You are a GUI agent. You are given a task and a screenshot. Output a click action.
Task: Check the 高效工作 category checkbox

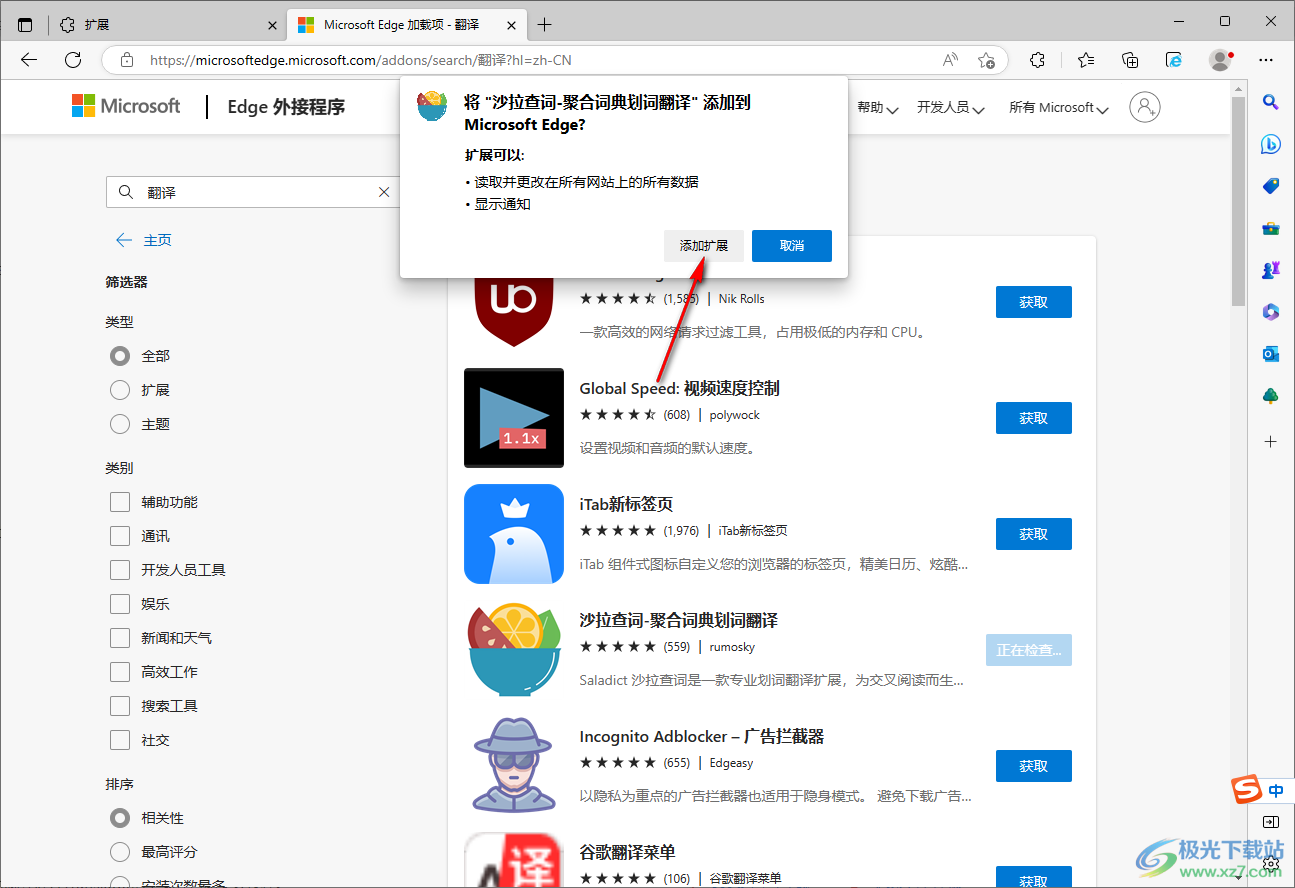point(120,672)
